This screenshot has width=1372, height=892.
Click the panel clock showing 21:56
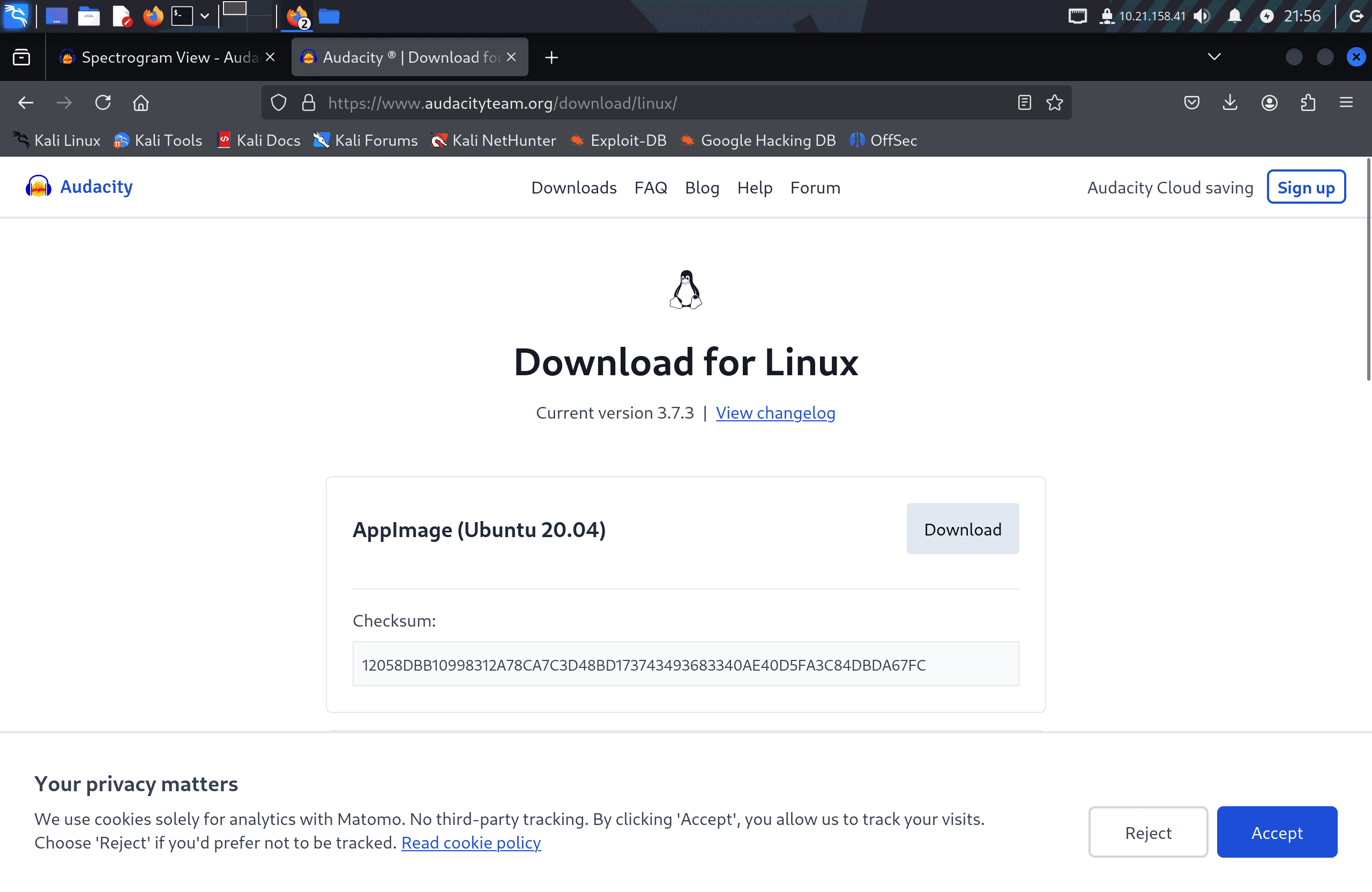click(1302, 16)
